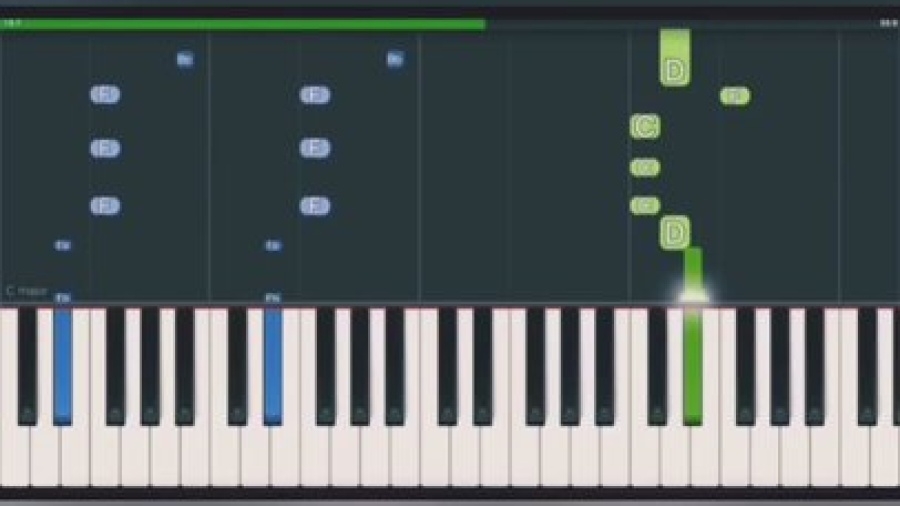Click the tall green D note at top
Image resolution: width=900 pixels, height=506 pixels.
pyautogui.click(x=675, y=58)
